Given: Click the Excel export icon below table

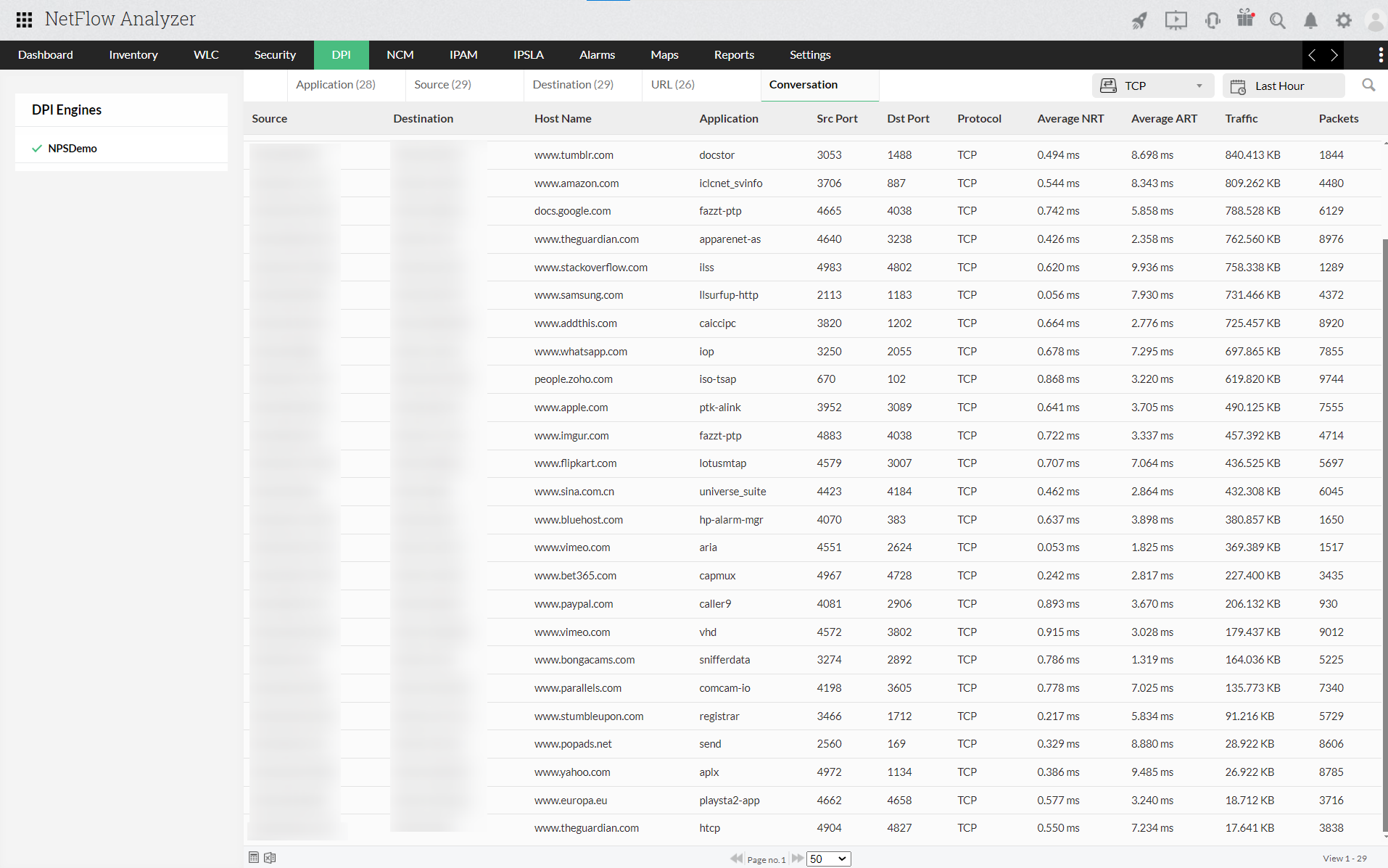Looking at the screenshot, I should pyautogui.click(x=270, y=858).
